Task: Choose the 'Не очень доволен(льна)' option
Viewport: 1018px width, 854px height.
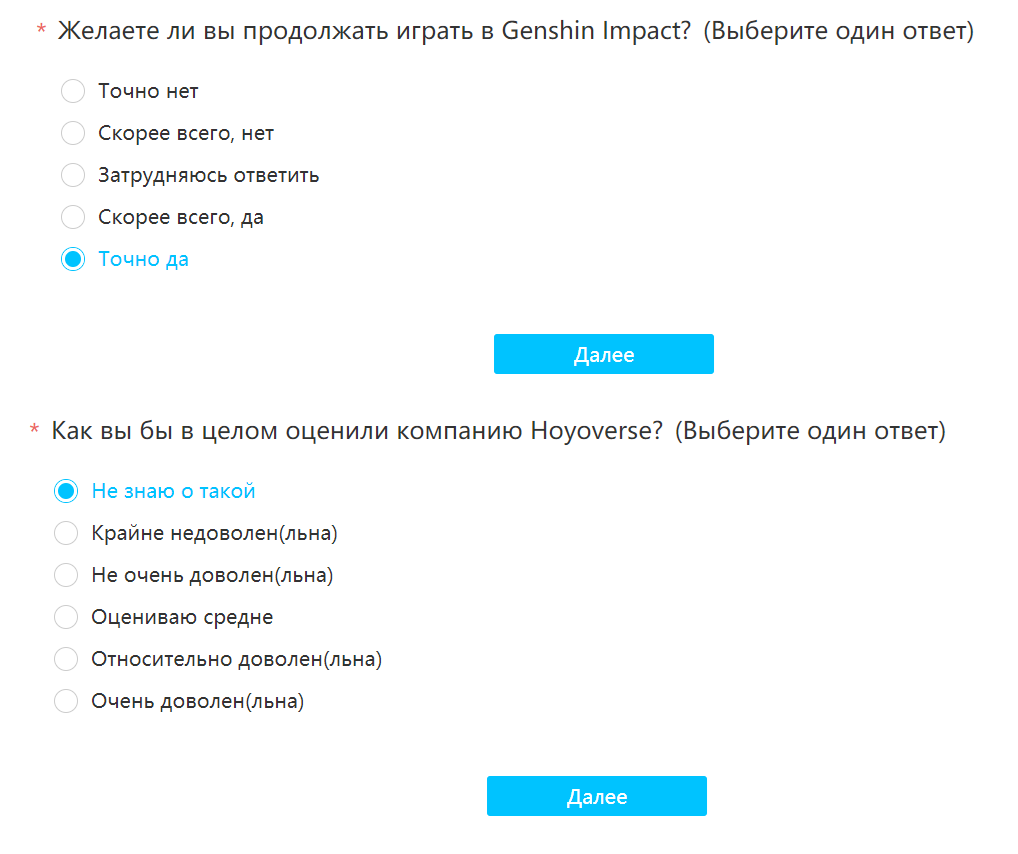Action: point(66,575)
